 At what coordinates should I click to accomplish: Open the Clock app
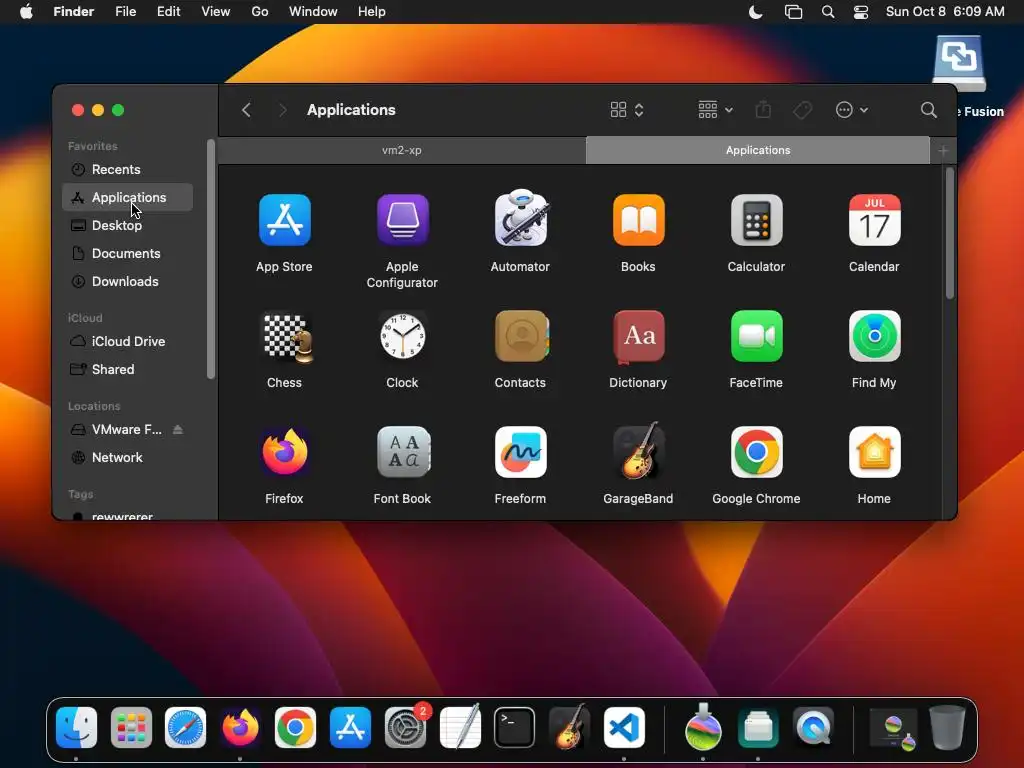tap(402, 336)
